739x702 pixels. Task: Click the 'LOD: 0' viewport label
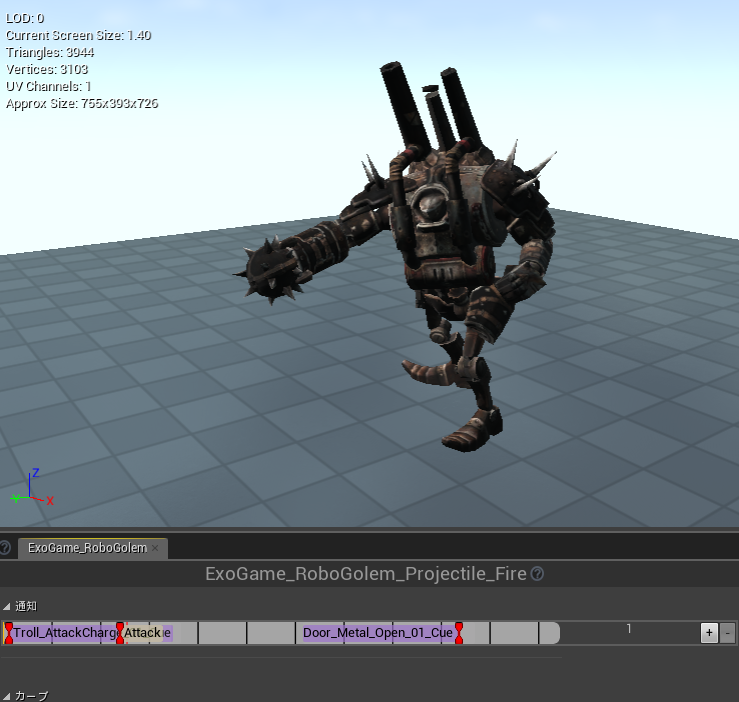click(25, 18)
